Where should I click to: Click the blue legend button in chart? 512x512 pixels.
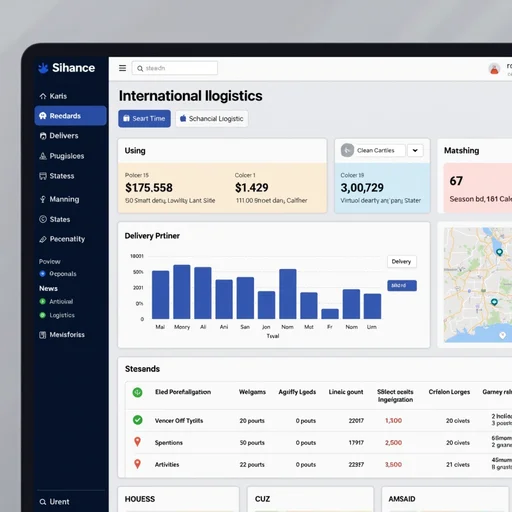(402, 286)
